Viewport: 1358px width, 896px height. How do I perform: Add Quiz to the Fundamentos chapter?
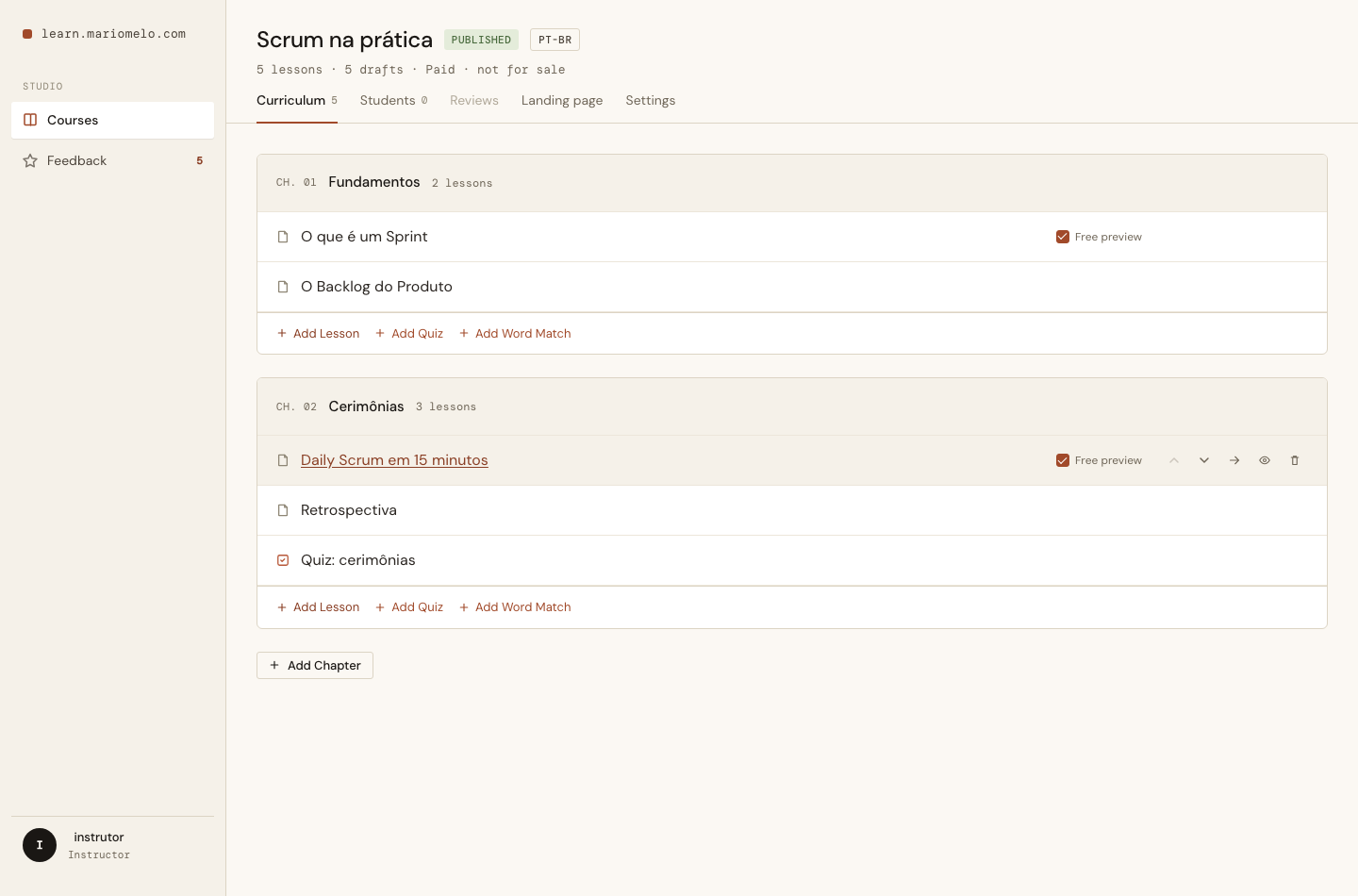click(x=409, y=334)
